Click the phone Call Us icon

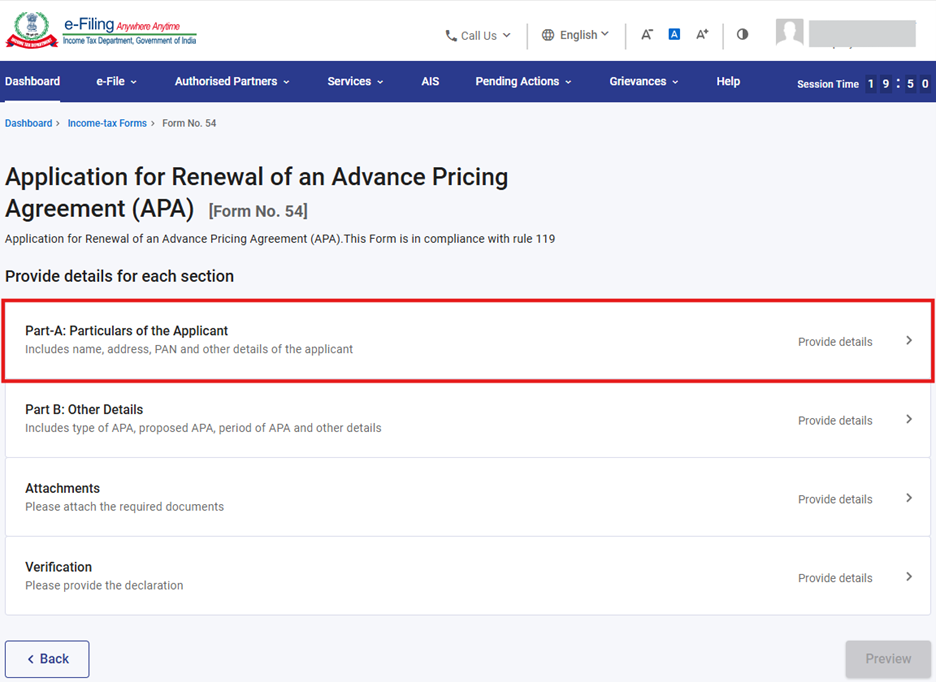point(451,36)
